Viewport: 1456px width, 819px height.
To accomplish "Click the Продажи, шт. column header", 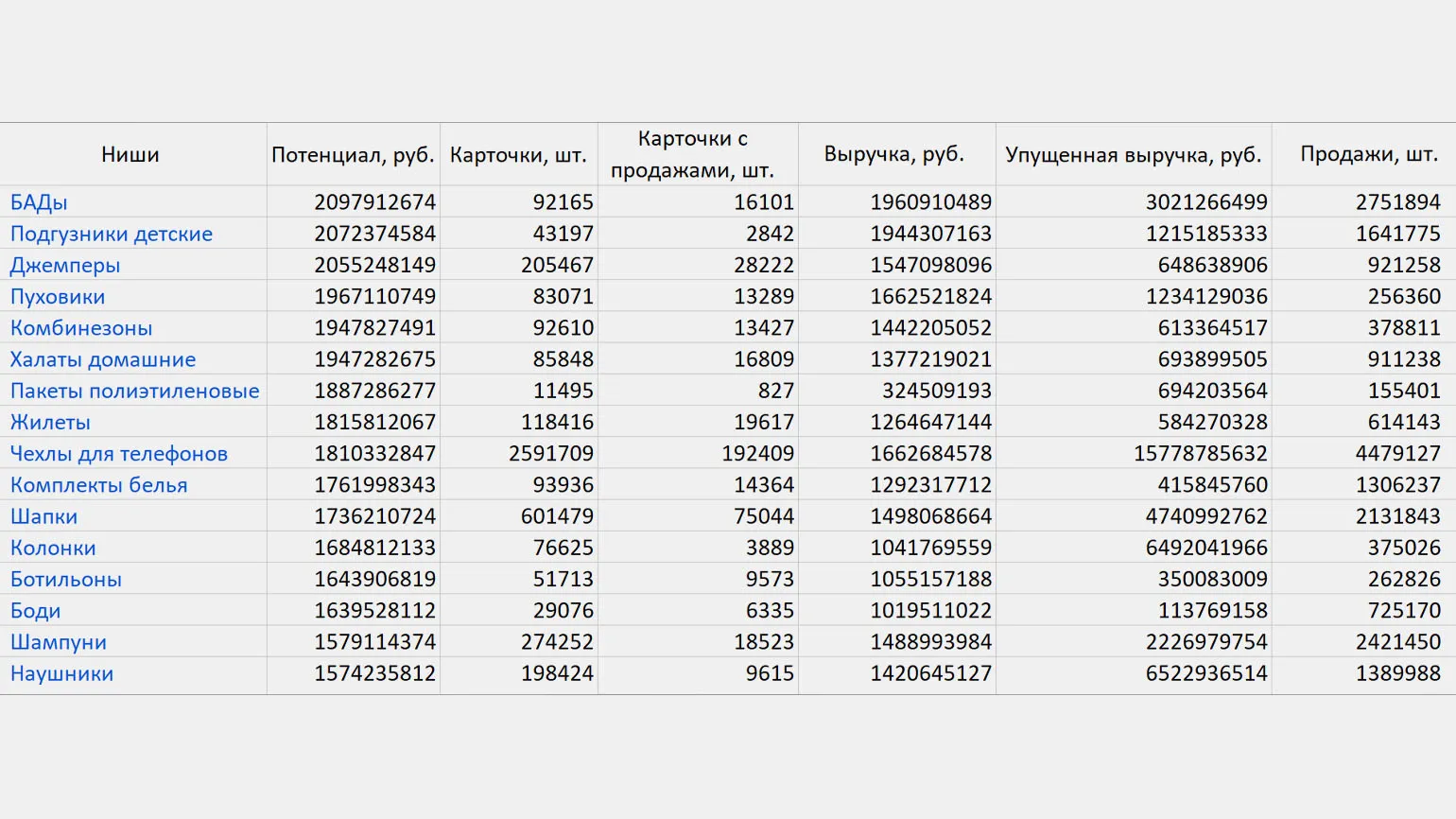I will [x=1368, y=154].
